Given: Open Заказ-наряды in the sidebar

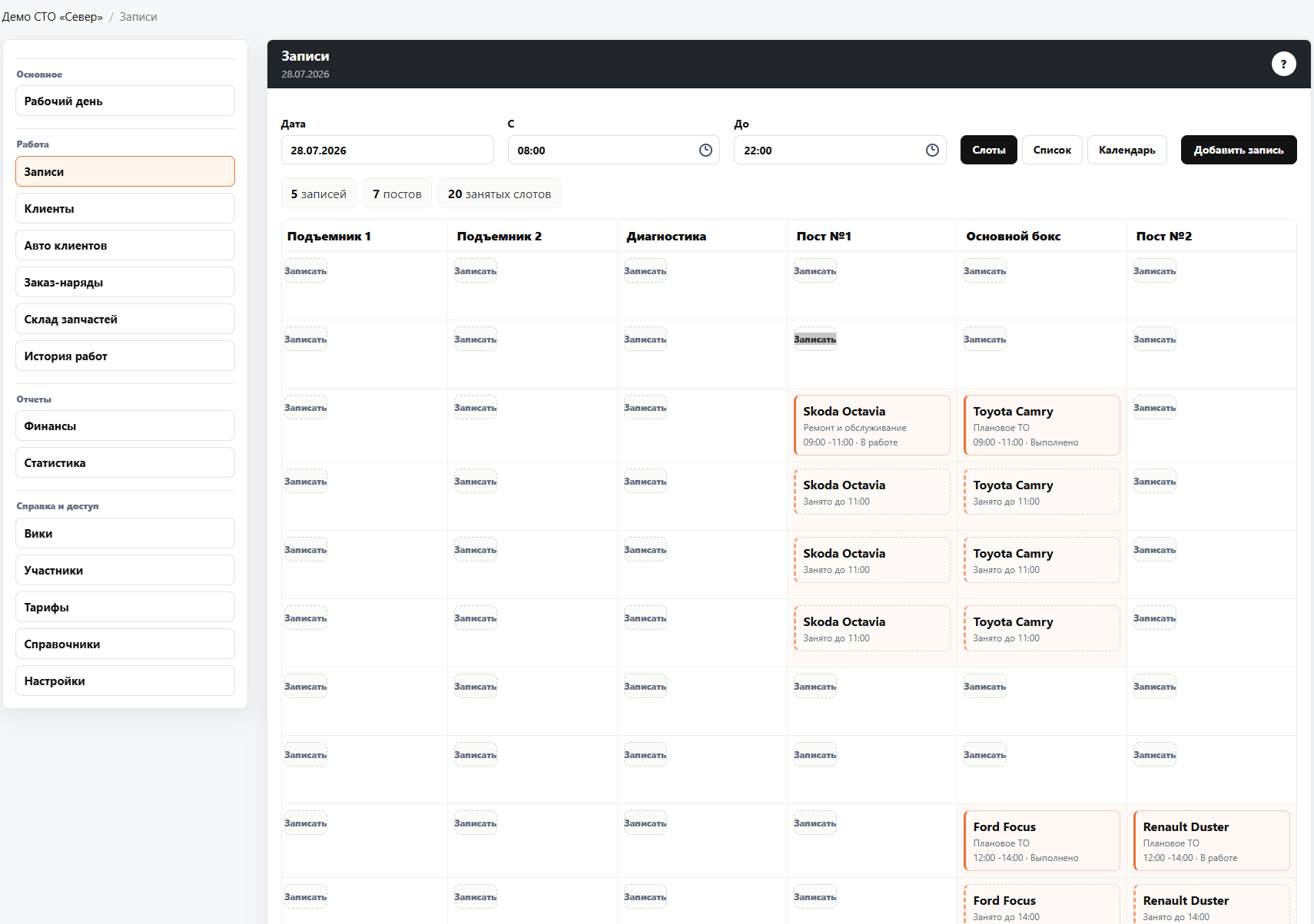Looking at the screenshot, I should tap(125, 282).
